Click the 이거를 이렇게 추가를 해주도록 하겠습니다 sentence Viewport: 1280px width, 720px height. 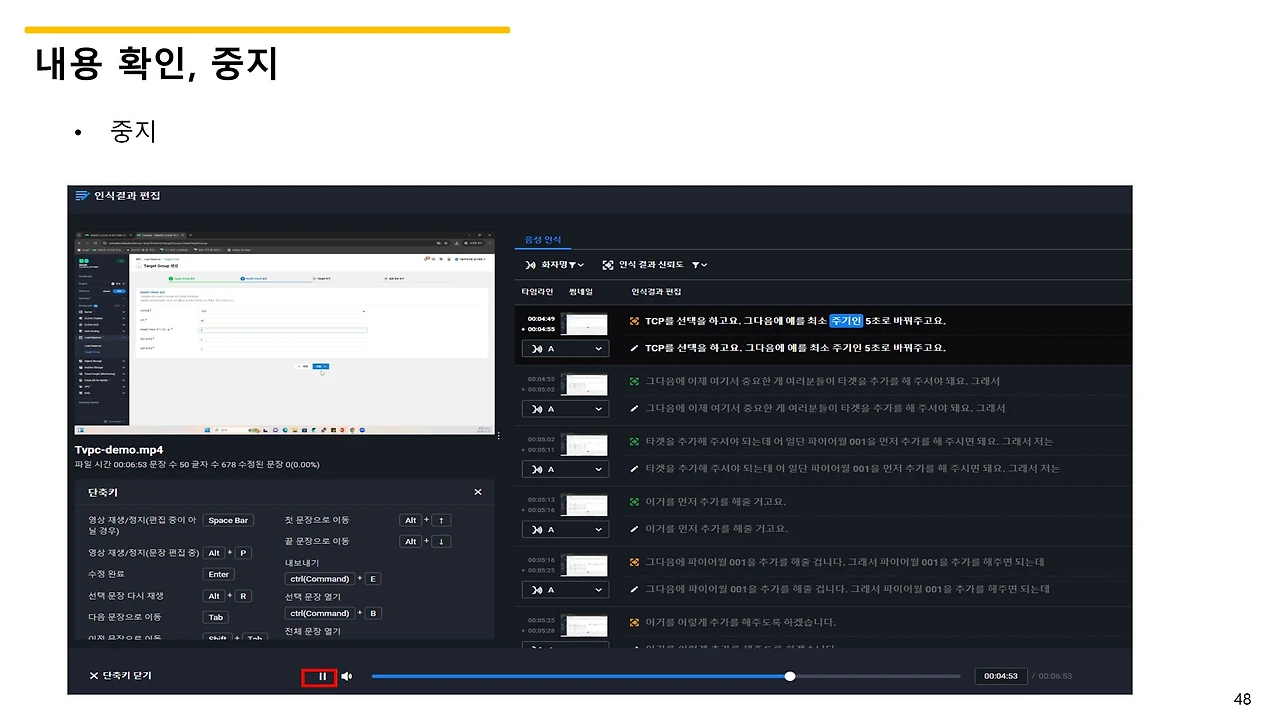click(x=740, y=622)
